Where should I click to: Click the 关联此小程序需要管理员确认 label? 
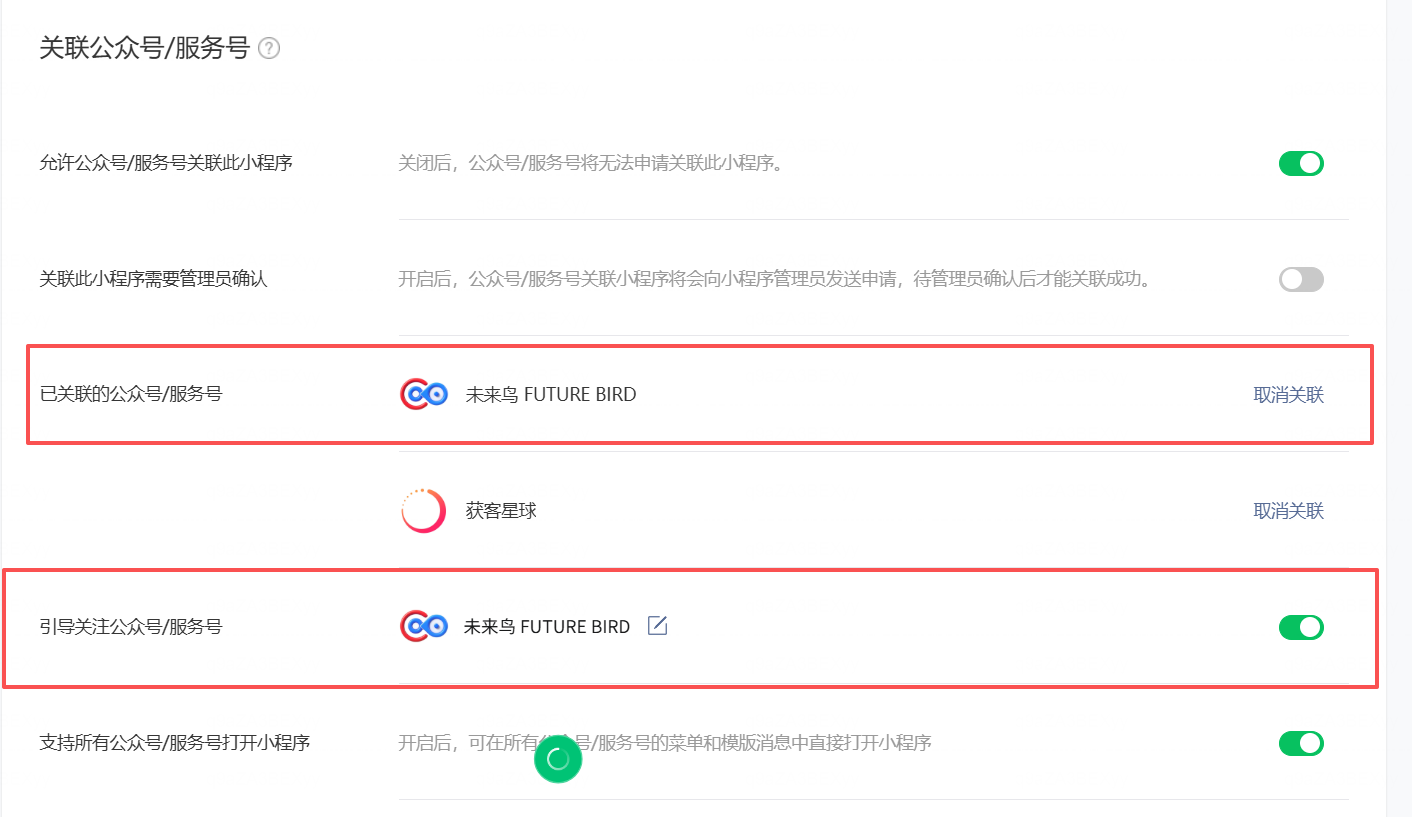click(x=154, y=279)
